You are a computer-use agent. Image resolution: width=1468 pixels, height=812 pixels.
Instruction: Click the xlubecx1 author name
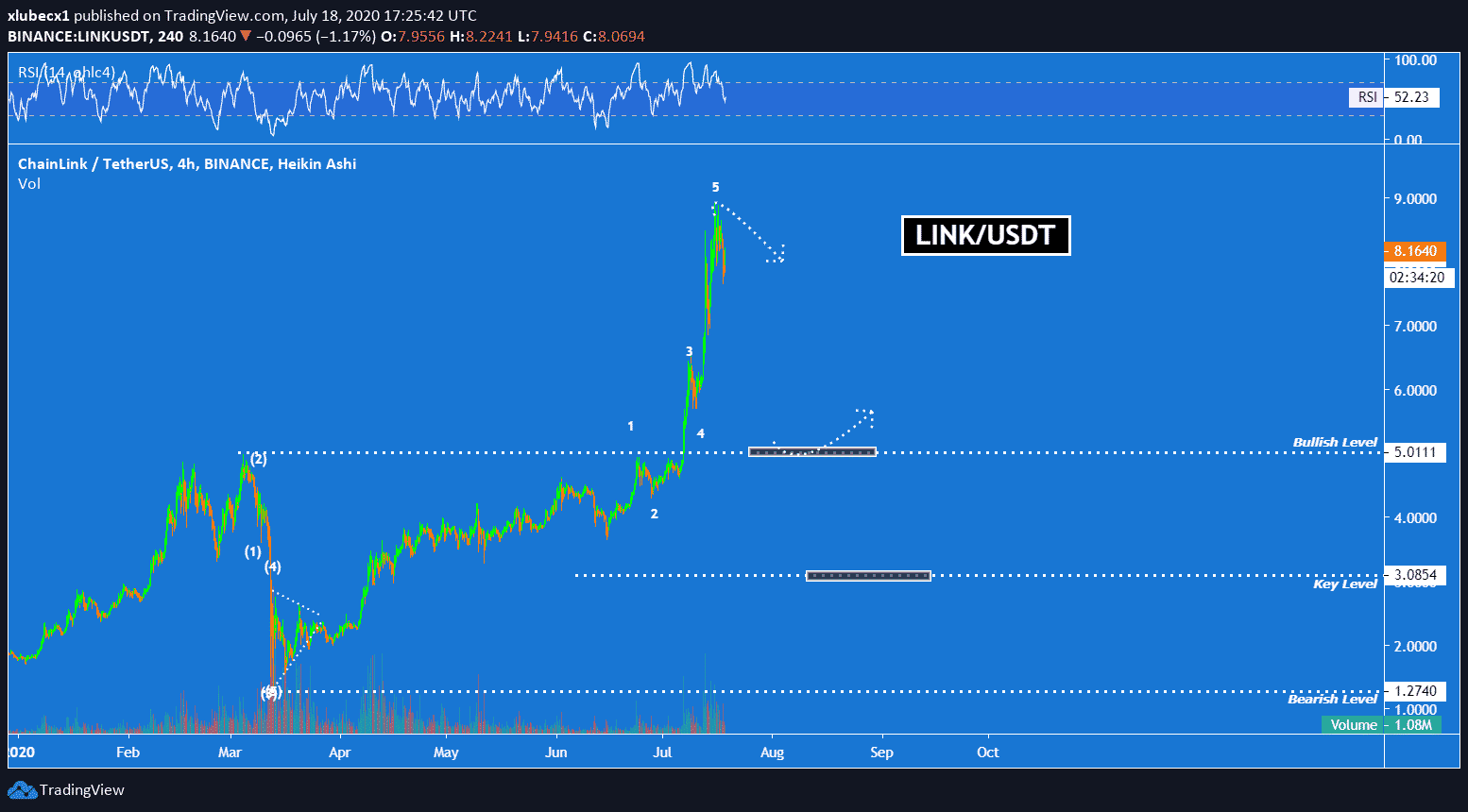38,15
